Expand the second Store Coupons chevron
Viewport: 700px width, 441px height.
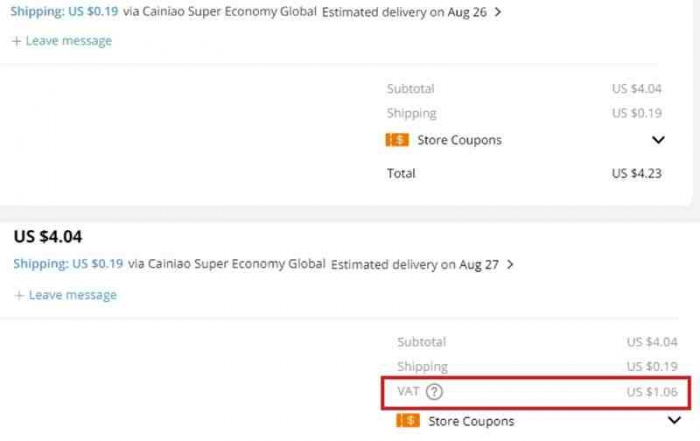point(674,420)
